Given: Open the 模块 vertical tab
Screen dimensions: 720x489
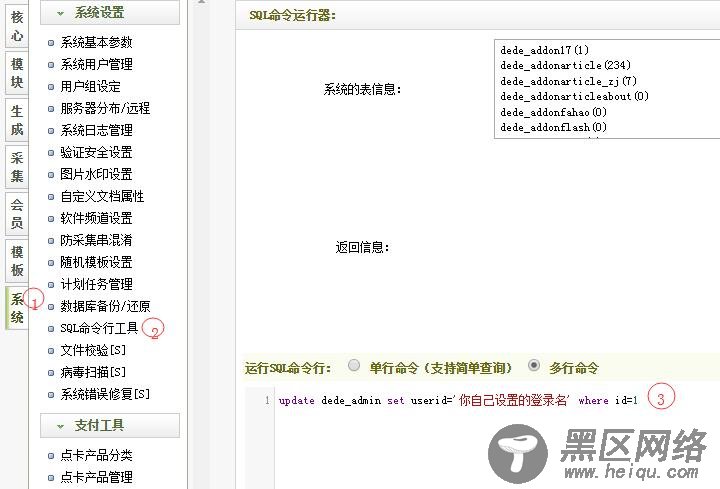Looking at the screenshot, I should 17,73.
